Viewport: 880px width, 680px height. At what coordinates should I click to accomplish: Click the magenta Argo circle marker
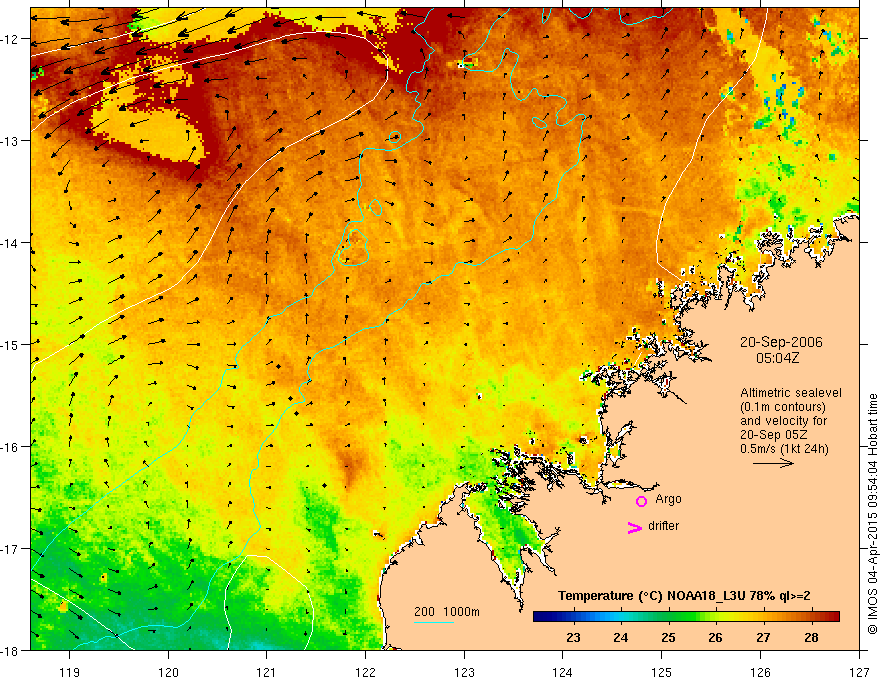pyautogui.click(x=641, y=501)
